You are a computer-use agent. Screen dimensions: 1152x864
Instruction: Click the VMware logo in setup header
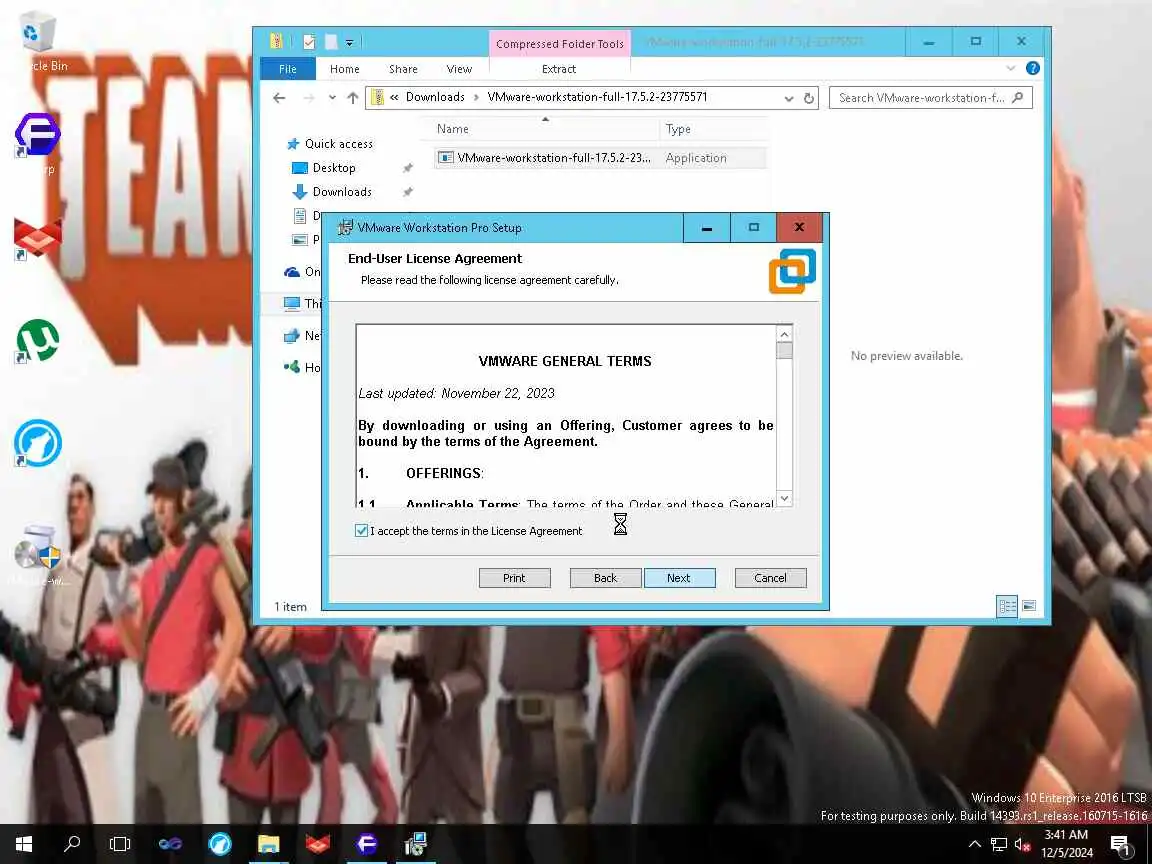(x=792, y=271)
